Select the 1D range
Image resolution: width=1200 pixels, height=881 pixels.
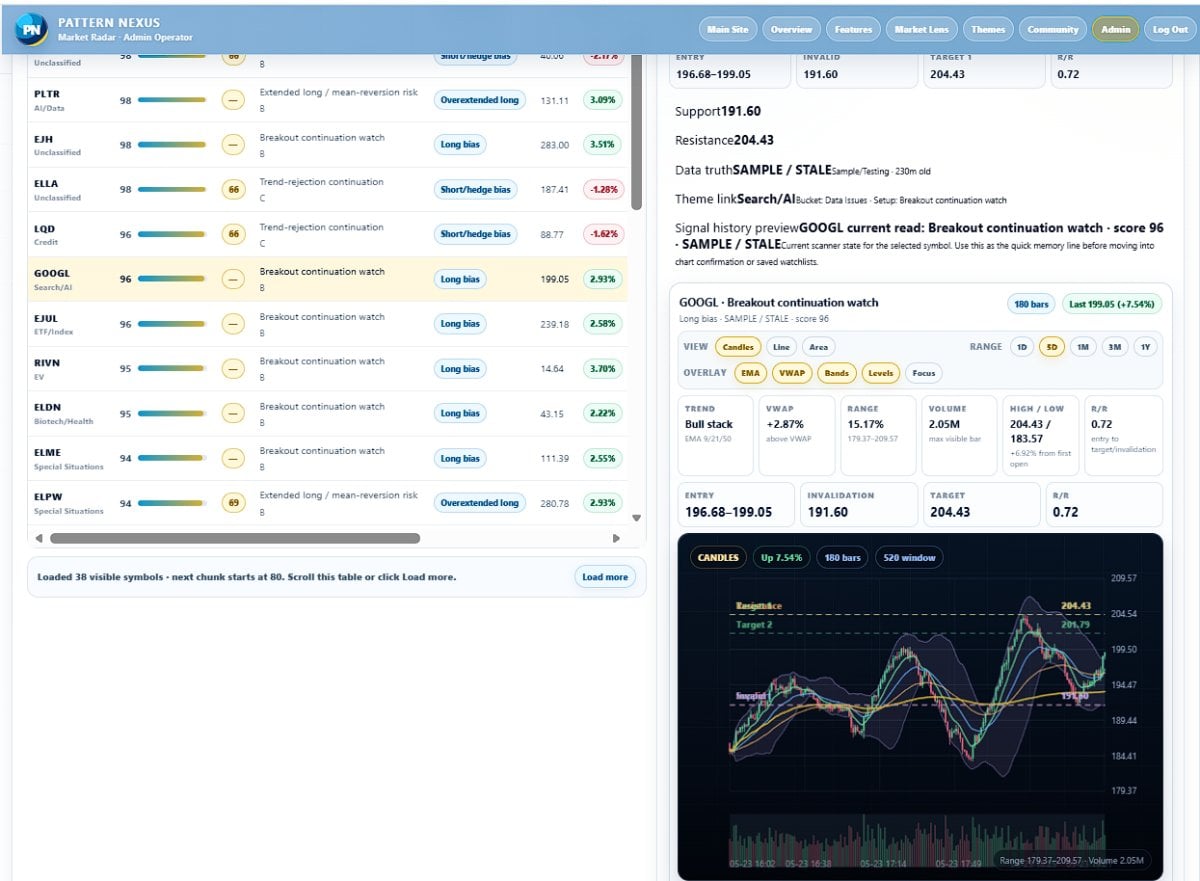[x=1021, y=347]
